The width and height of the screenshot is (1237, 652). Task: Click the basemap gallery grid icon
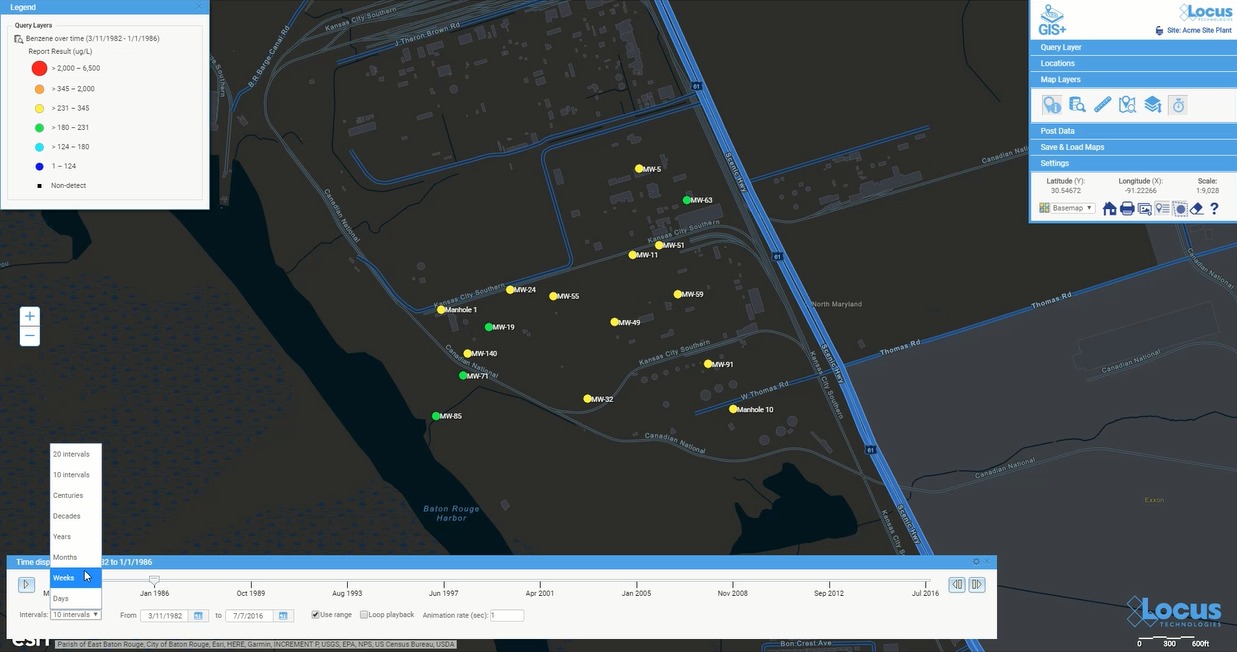(1044, 208)
